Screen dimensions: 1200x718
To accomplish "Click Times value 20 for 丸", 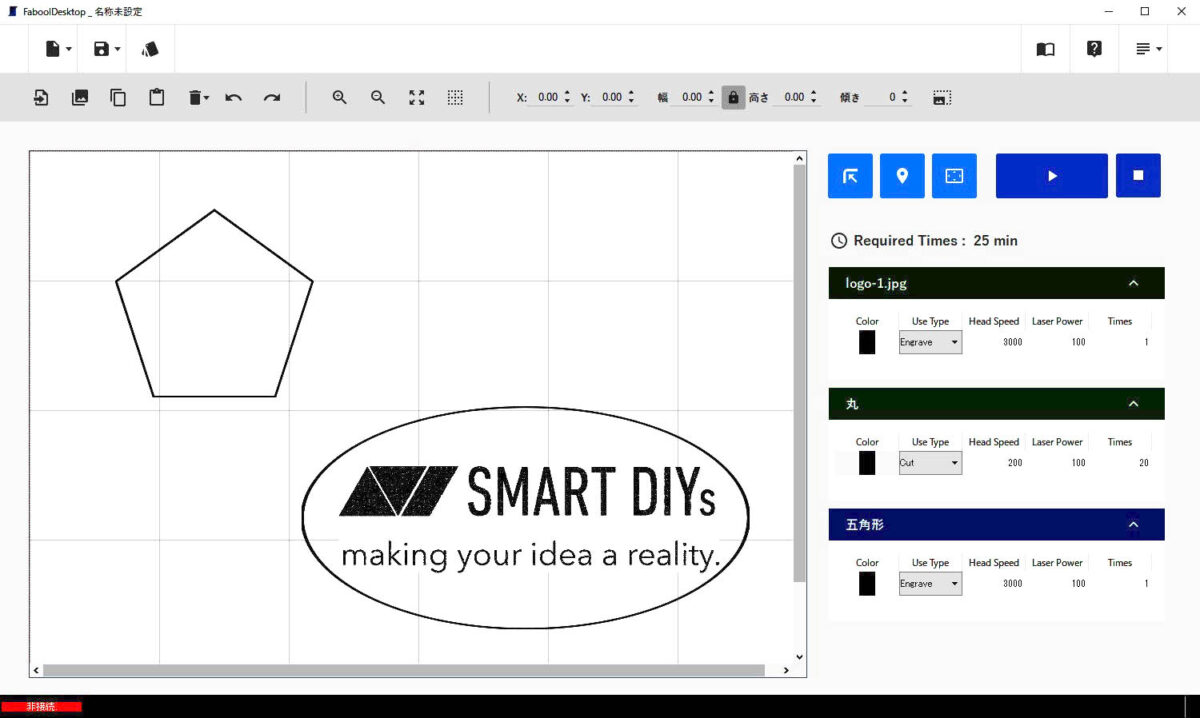I will [1143, 463].
